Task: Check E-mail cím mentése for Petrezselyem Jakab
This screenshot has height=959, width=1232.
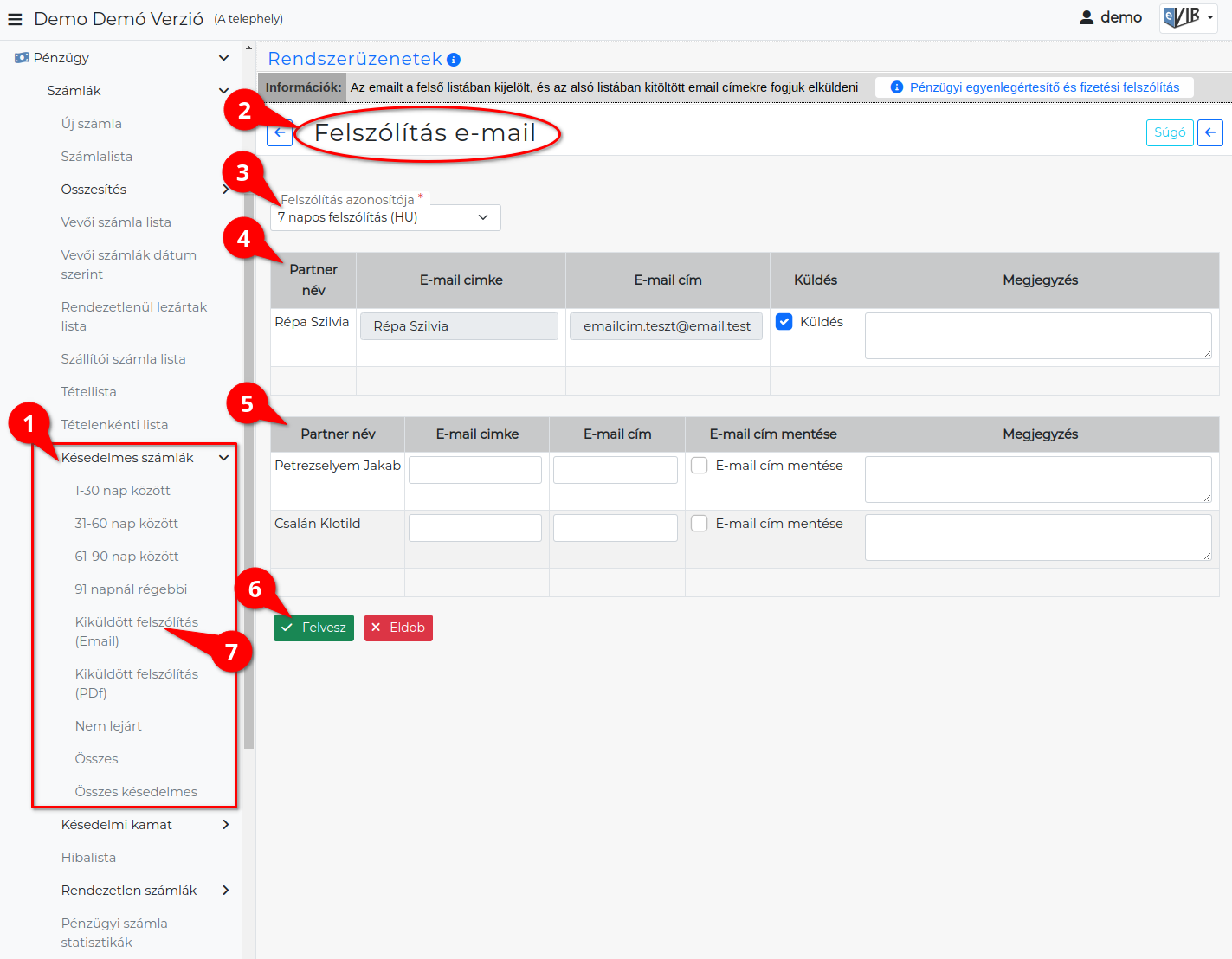Action: [x=700, y=466]
